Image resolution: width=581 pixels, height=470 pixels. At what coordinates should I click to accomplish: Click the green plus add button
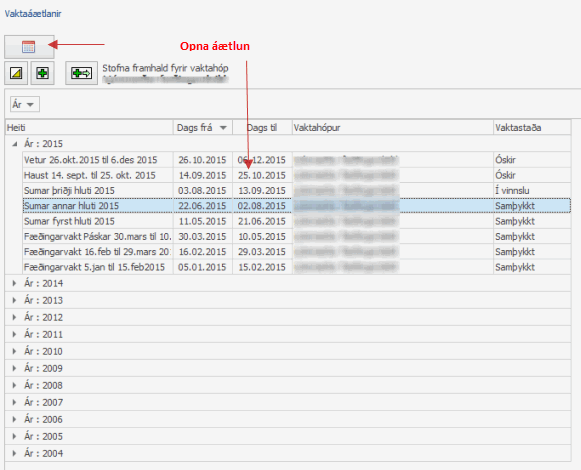click(42, 73)
